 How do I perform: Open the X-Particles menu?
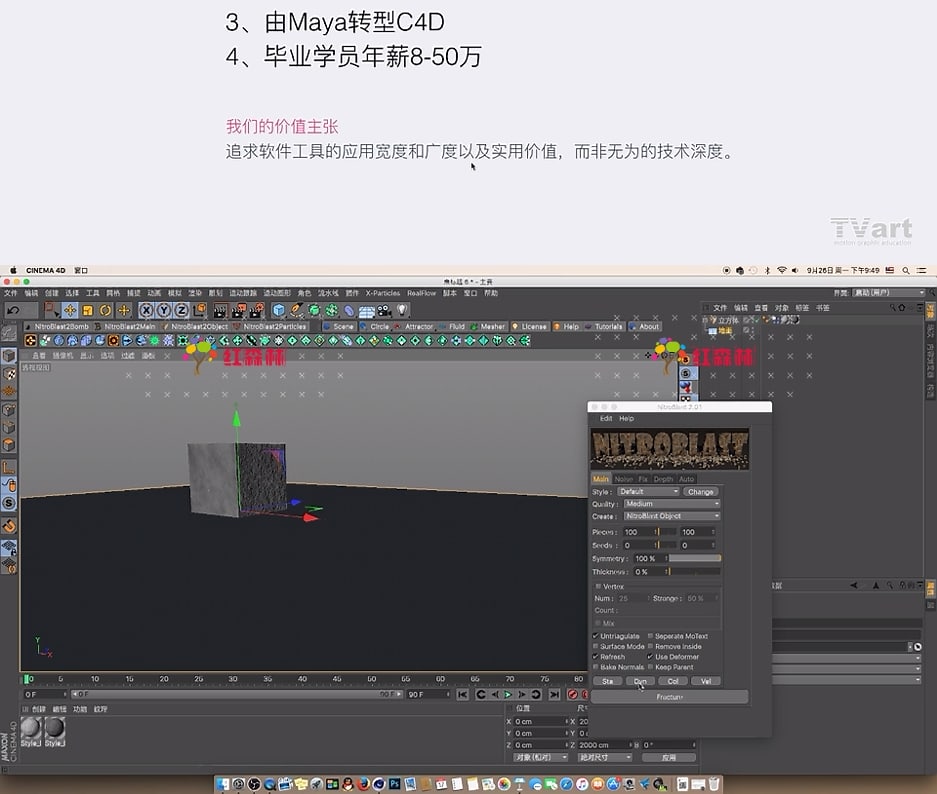[382, 293]
